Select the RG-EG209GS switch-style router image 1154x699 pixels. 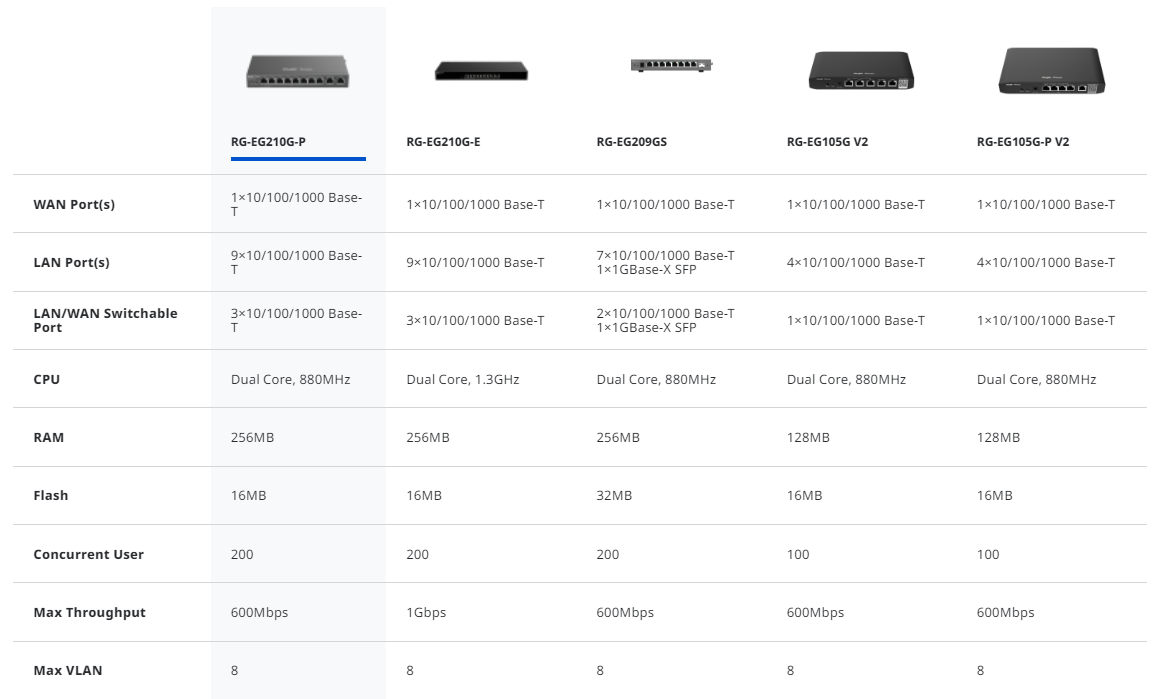(671, 65)
